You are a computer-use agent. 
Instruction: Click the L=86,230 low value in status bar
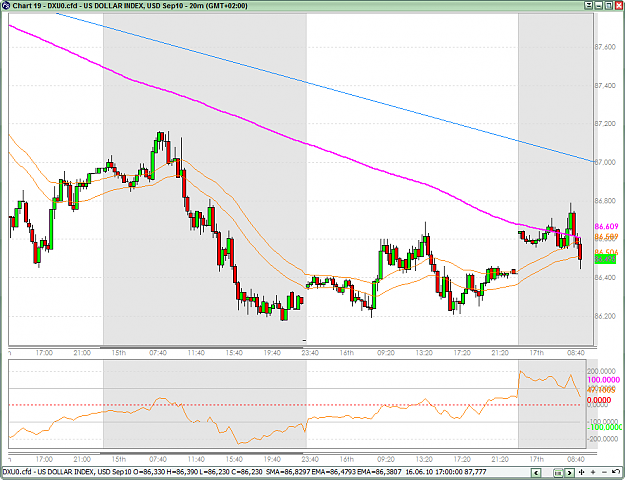[x=213, y=472]
